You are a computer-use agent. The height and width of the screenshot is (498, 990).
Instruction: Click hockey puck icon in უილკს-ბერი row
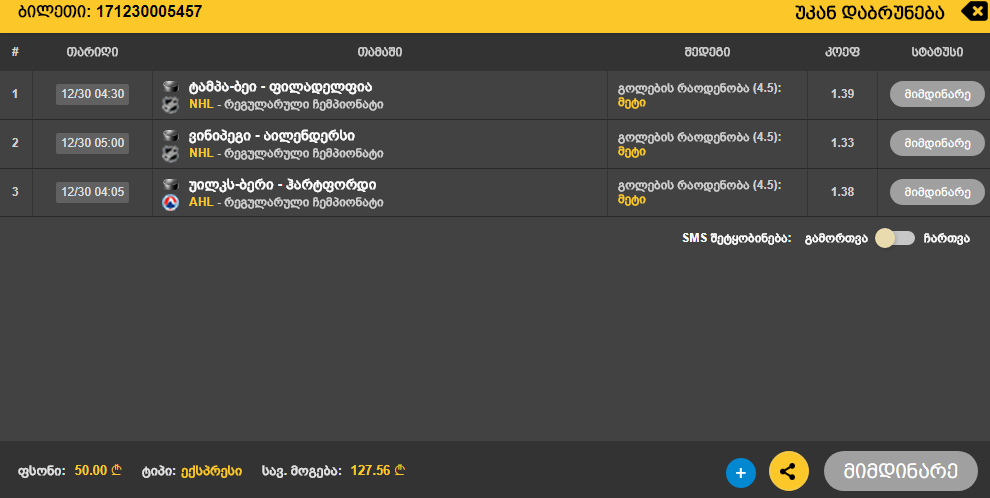[170, 184]
